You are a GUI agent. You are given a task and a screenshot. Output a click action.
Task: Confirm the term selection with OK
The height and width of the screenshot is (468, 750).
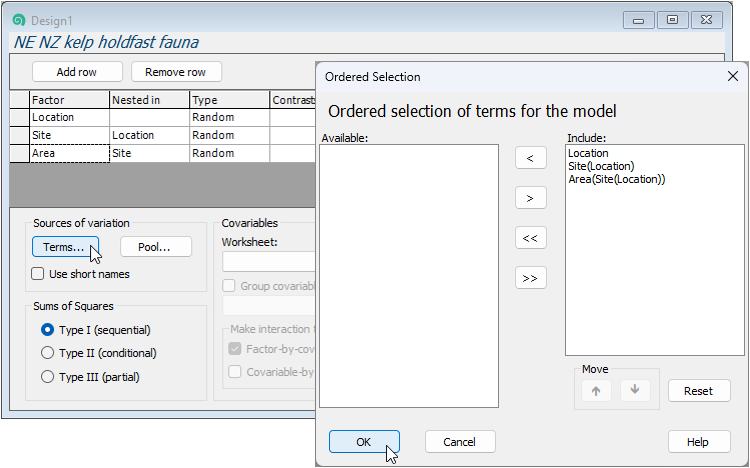pyautogui.click(x=364, y=442)
